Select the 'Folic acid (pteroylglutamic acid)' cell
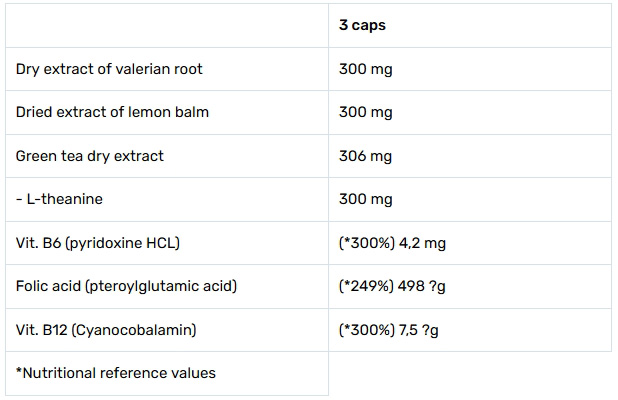This screenshot has width=618, height=400. coord(126,286)
